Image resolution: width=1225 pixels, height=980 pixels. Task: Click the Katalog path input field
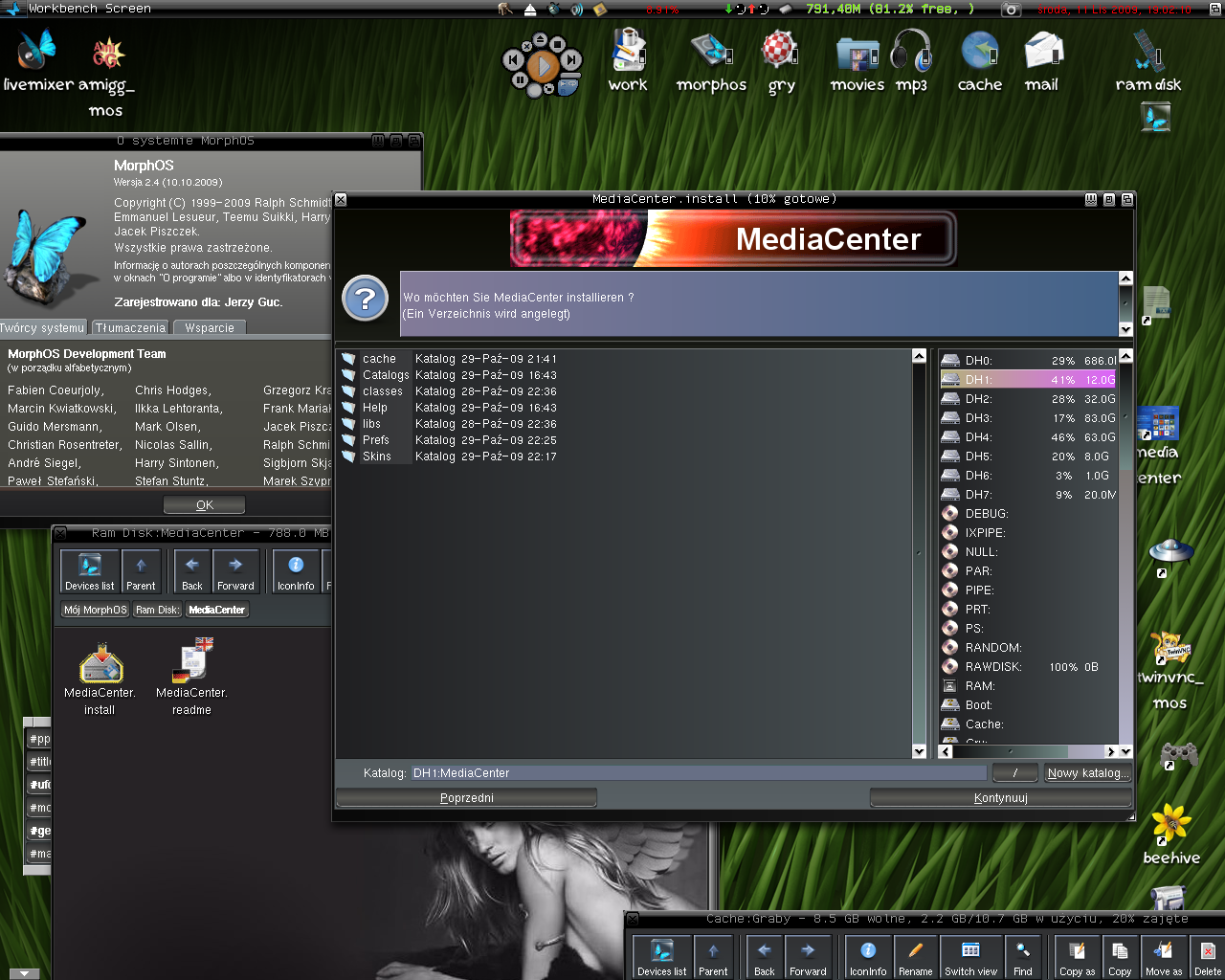[699, 773]
